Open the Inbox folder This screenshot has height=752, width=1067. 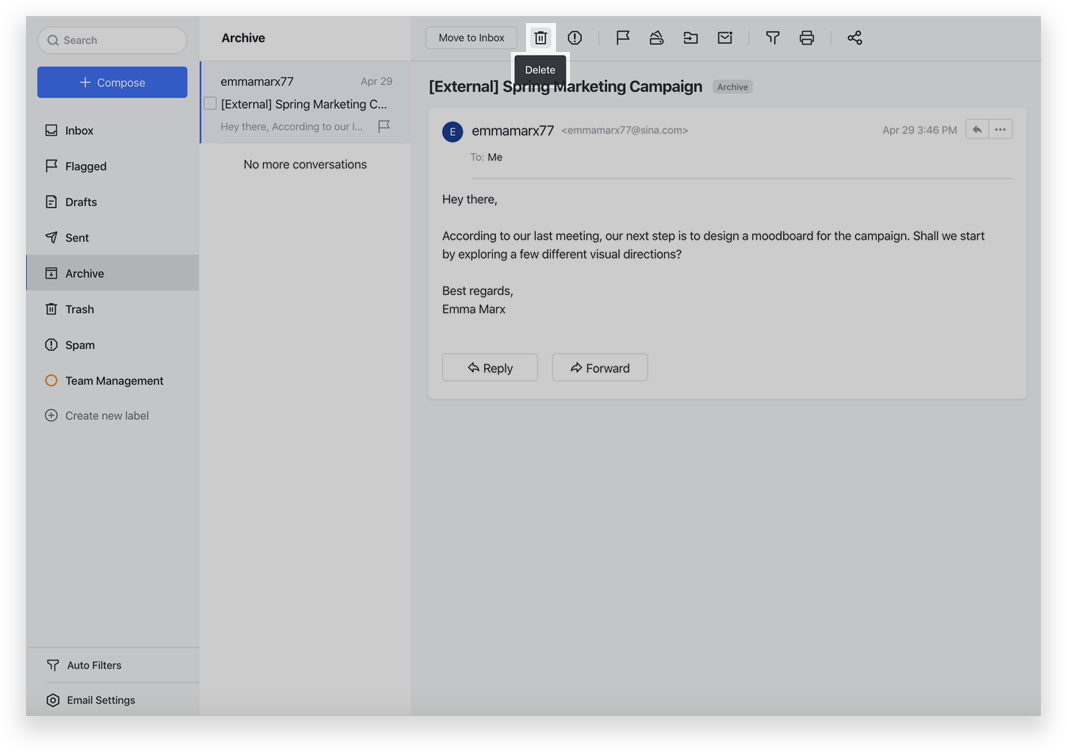(79, 131)
